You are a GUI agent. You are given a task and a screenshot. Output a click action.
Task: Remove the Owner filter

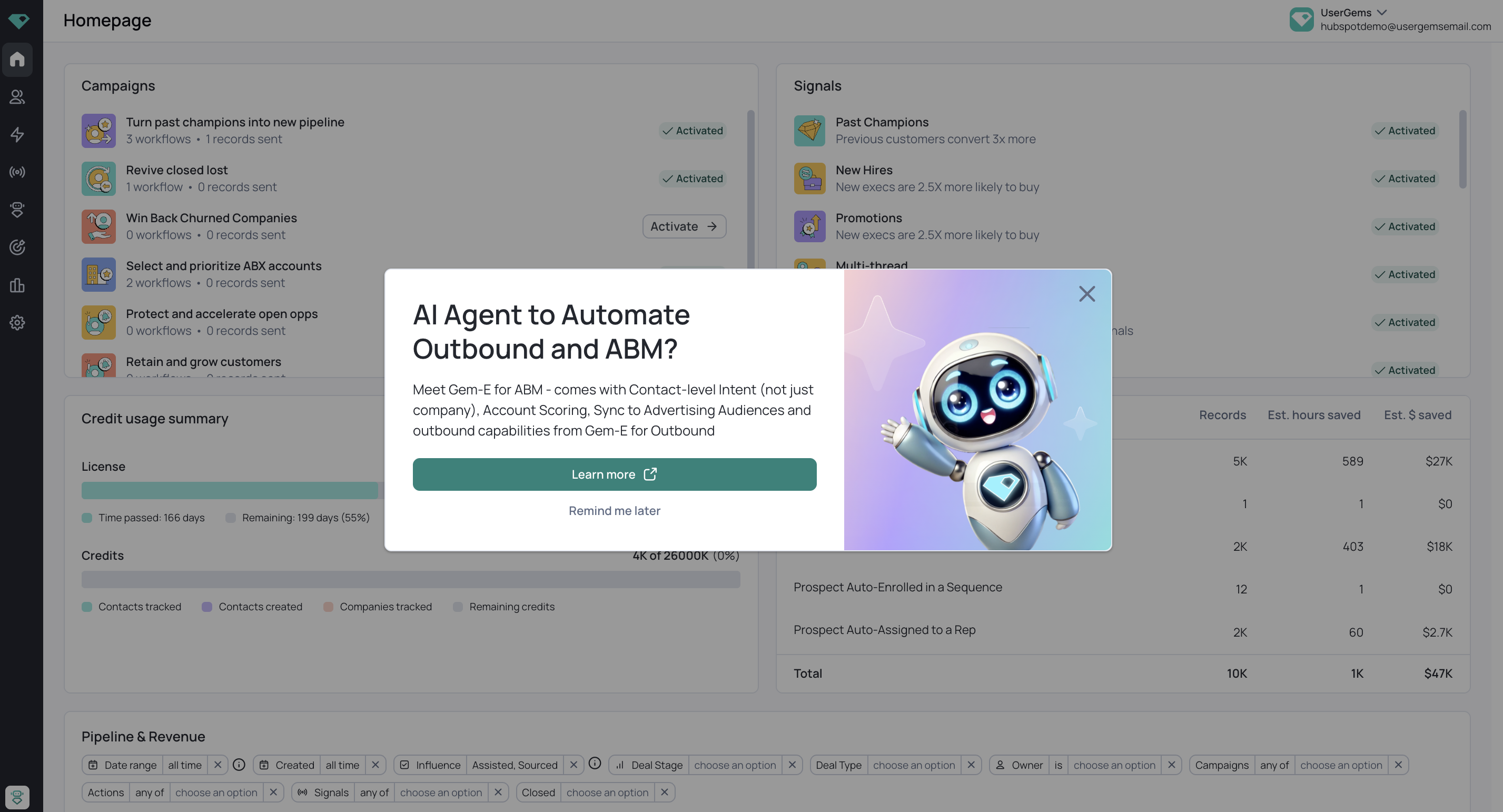[x=1171, y=765]
